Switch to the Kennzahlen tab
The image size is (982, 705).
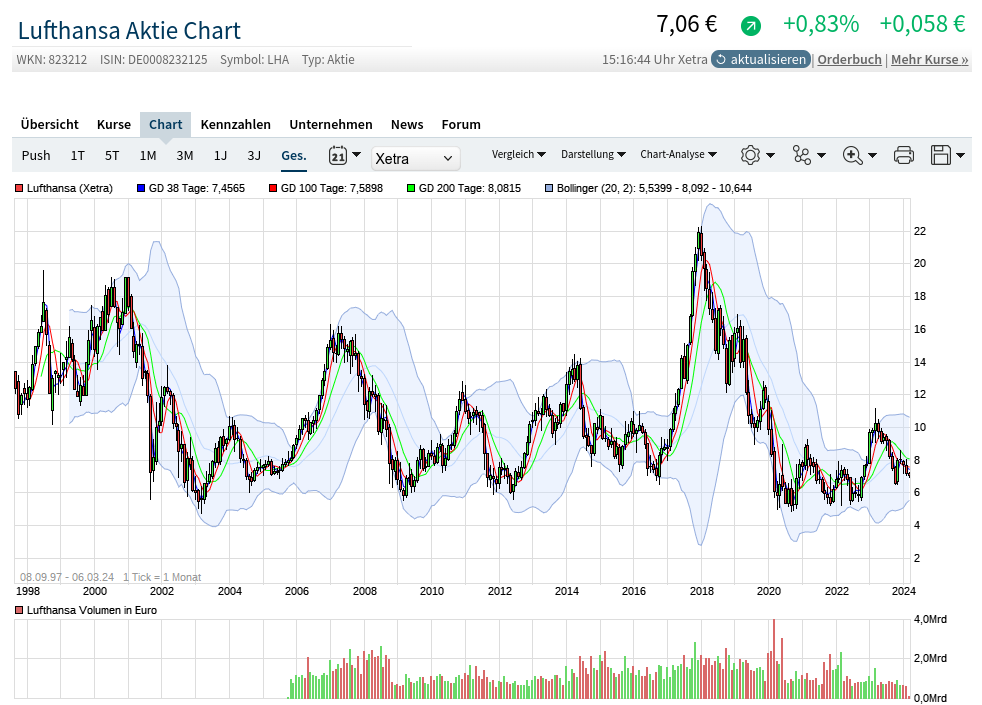(235, 125)
